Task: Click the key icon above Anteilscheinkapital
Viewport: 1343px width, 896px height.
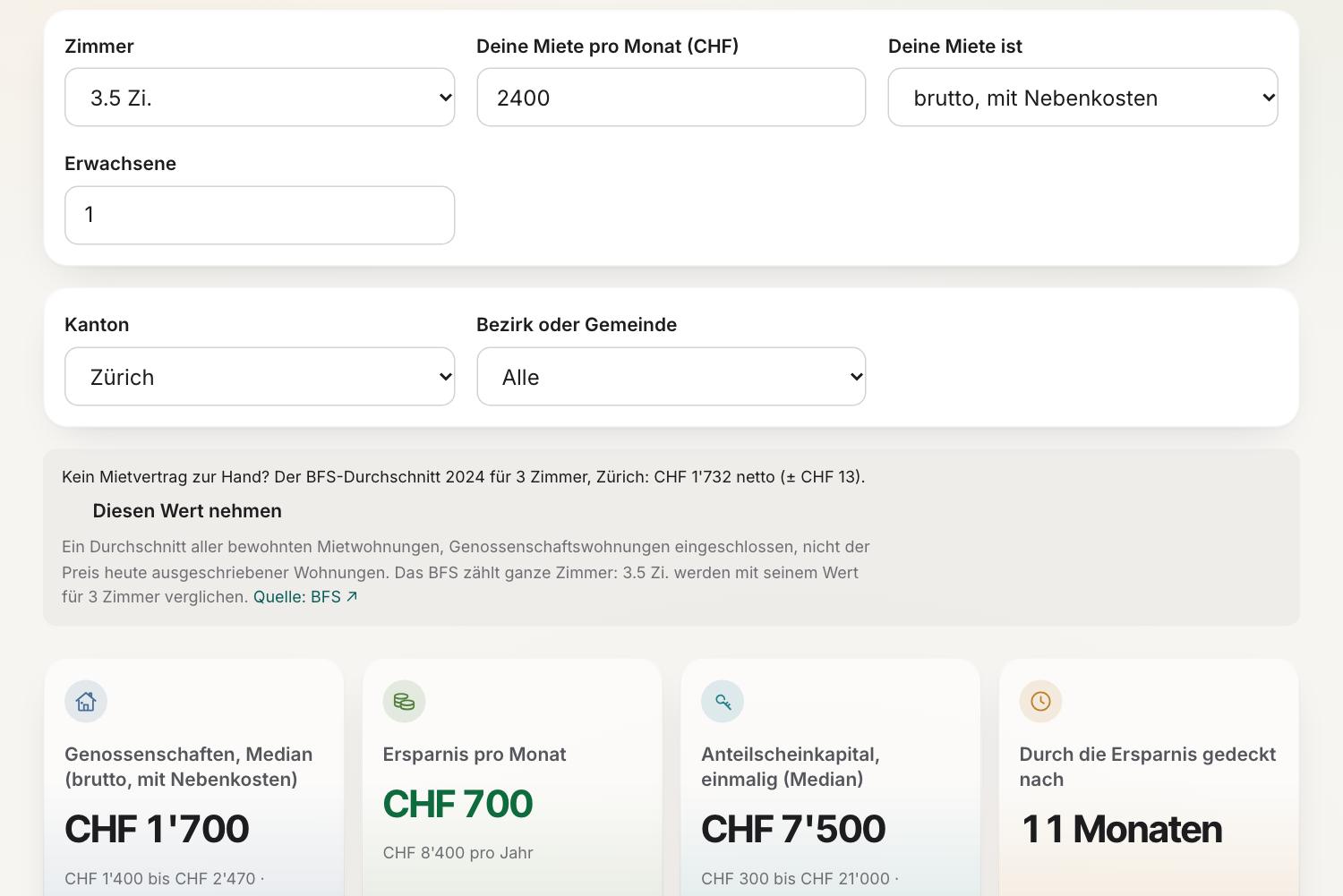Action: [x=723, y=701]
